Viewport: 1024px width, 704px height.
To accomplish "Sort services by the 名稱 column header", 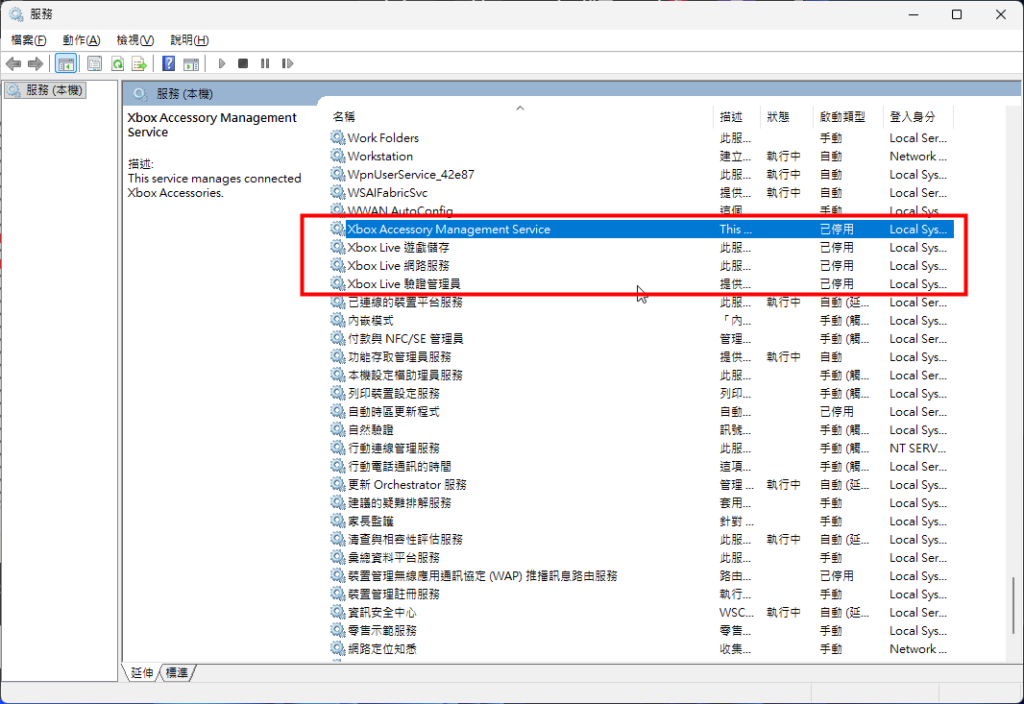I will click(x=343, y=117).
